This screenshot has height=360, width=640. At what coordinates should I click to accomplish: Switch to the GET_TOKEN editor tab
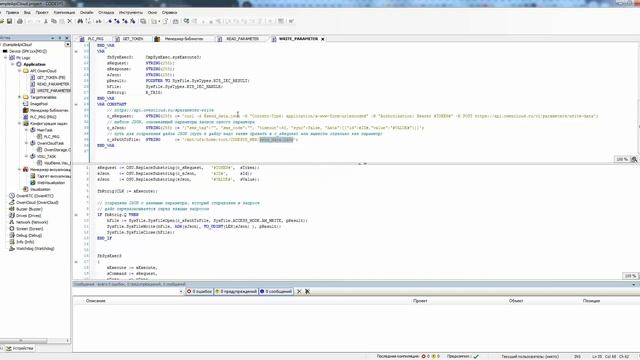coord(130,39)
